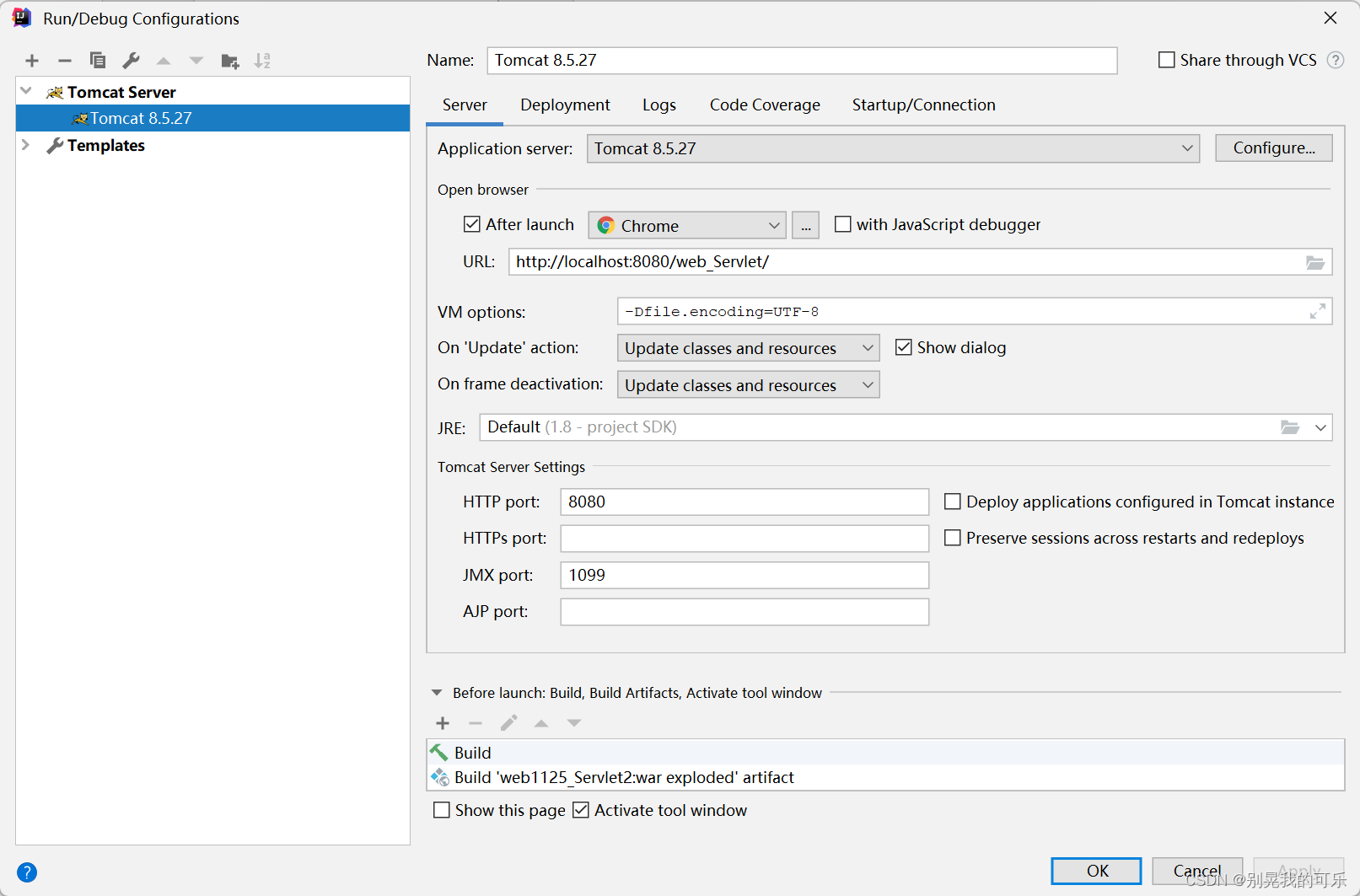Add before launch task plus icon
Screen dimensions: 1360x896
(x=443, y=723)
